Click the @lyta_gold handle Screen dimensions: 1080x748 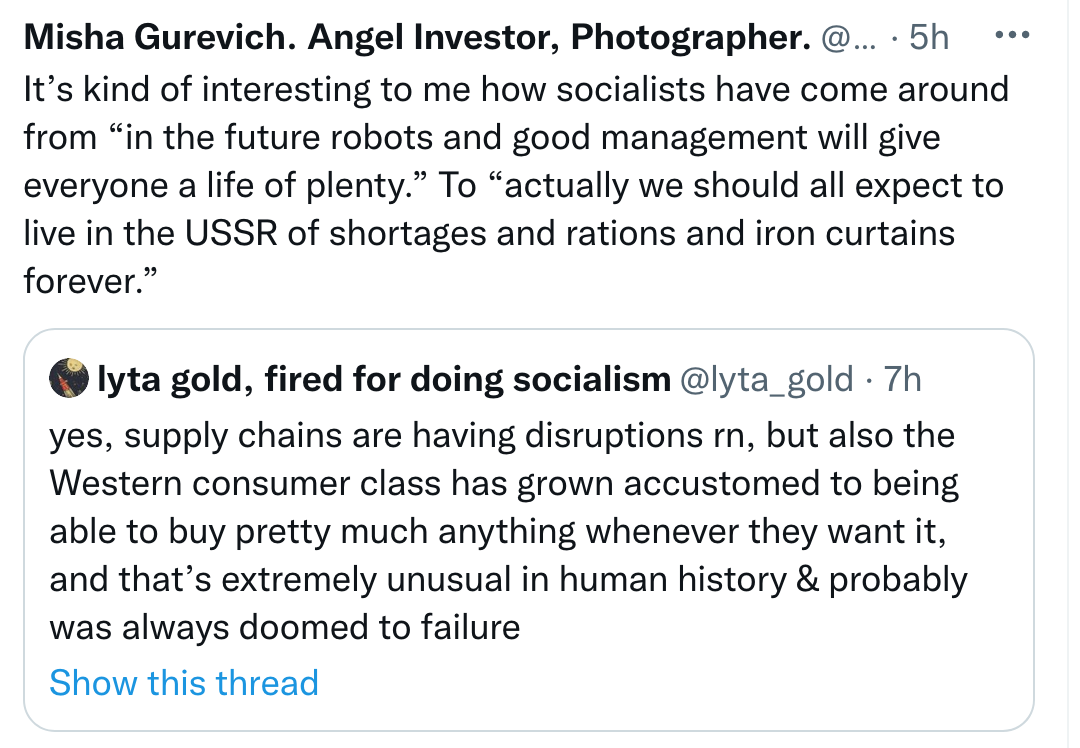point(767,379)
